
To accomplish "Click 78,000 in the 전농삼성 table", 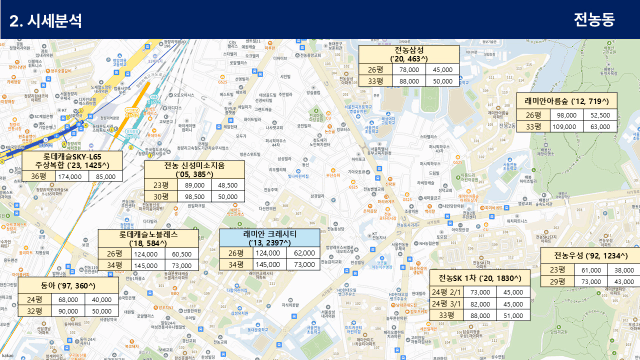I will pyautogui.click(x=409, y=70).
